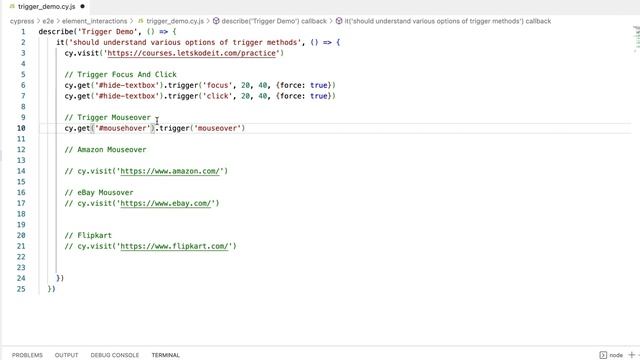Click line number 1 in the gutter
Screen dimensions: 640x360
(x=23, y=31)
